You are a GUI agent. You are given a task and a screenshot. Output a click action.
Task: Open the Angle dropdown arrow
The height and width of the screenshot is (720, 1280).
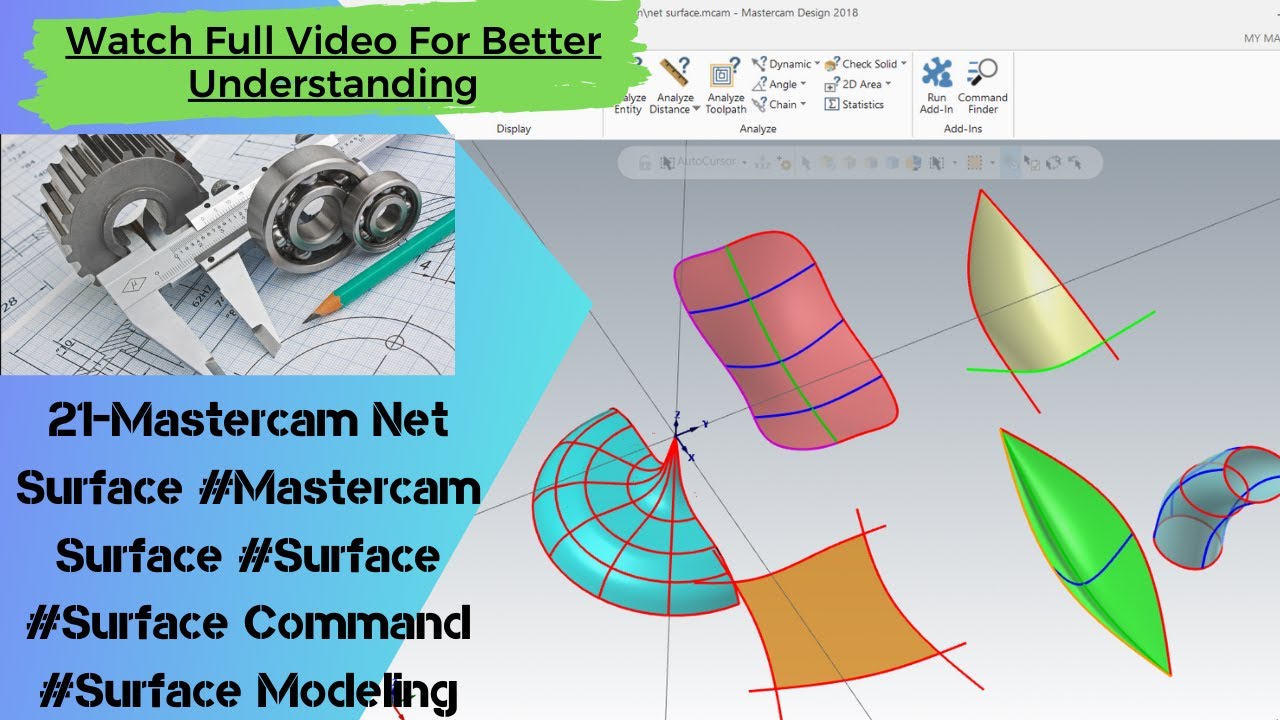803,84
